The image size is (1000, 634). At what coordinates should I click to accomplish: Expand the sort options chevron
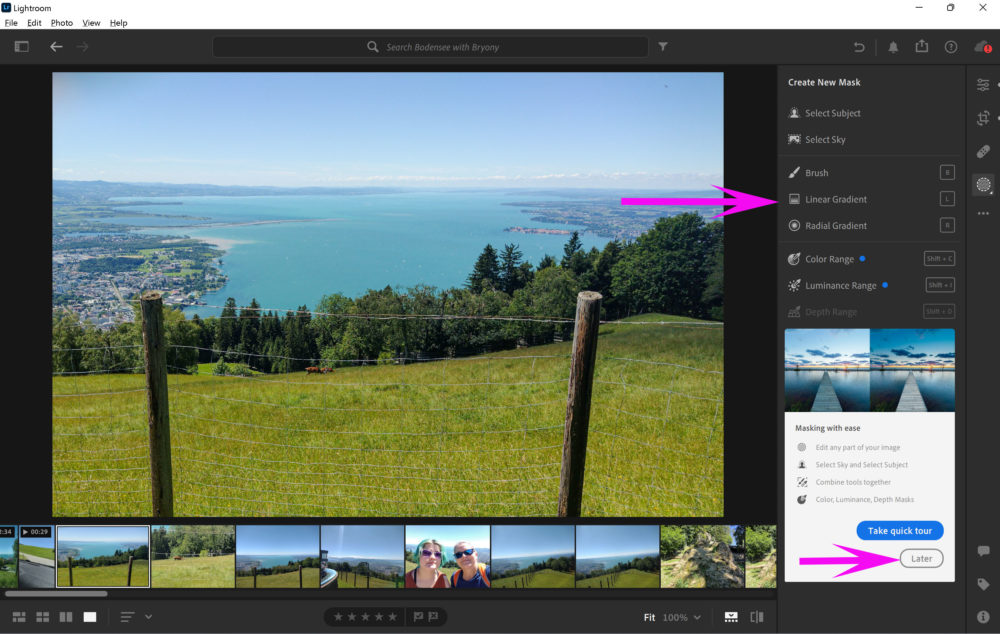[x=149, y=617]
